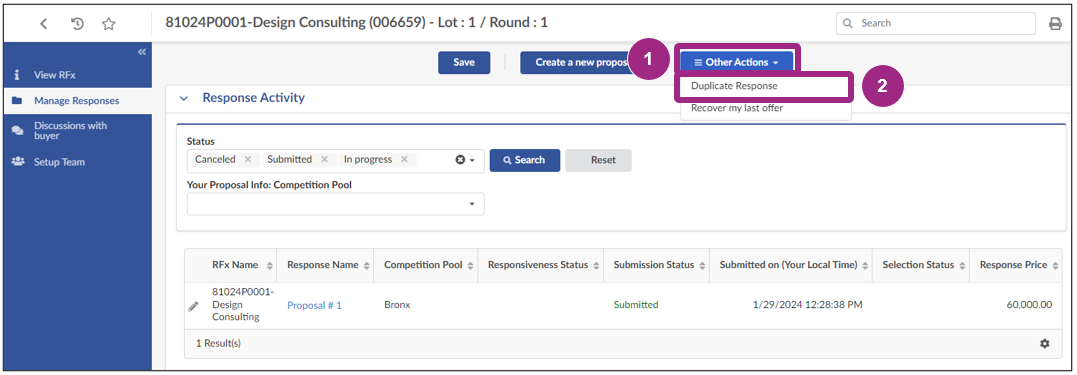
Task: Collapse the Response Activity section
Action: [183, 98]
